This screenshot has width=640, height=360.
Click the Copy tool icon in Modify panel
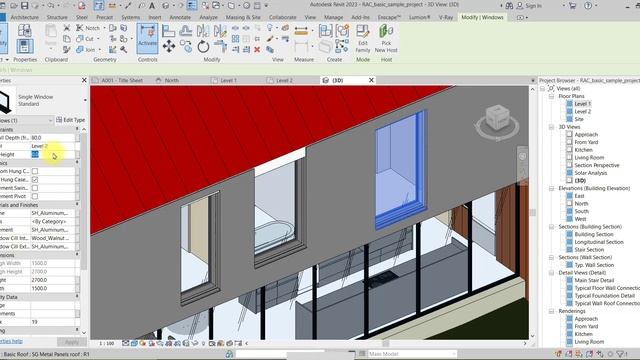tap(186, 47)
